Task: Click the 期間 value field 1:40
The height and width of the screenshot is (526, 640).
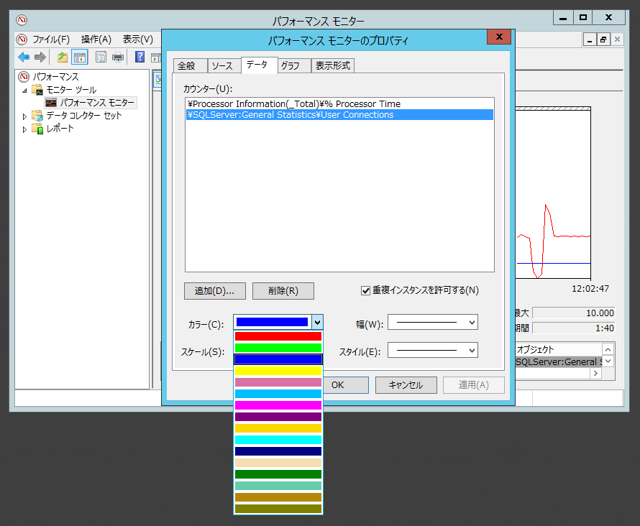Action: (x=573, y=328)
